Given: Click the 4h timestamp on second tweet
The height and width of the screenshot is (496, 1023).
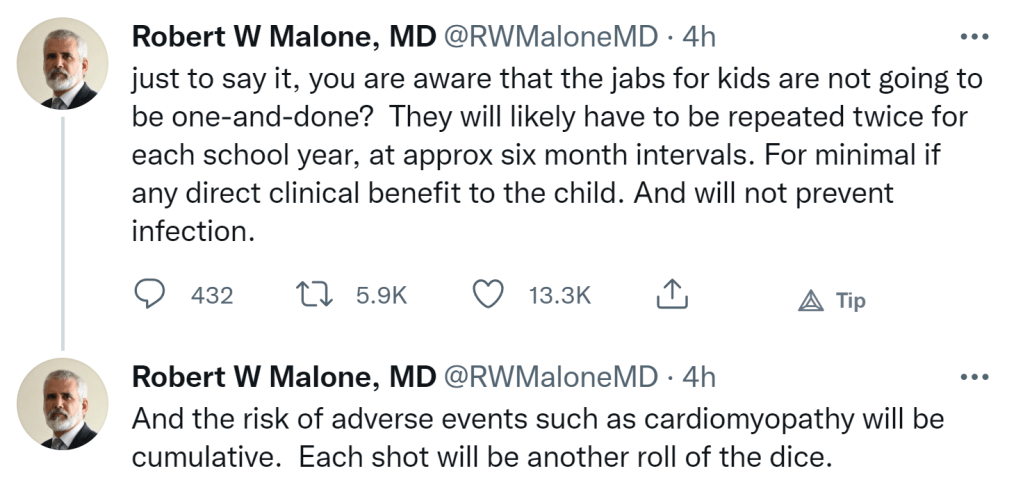Looking at the screenshot, I should coord(699,377).
